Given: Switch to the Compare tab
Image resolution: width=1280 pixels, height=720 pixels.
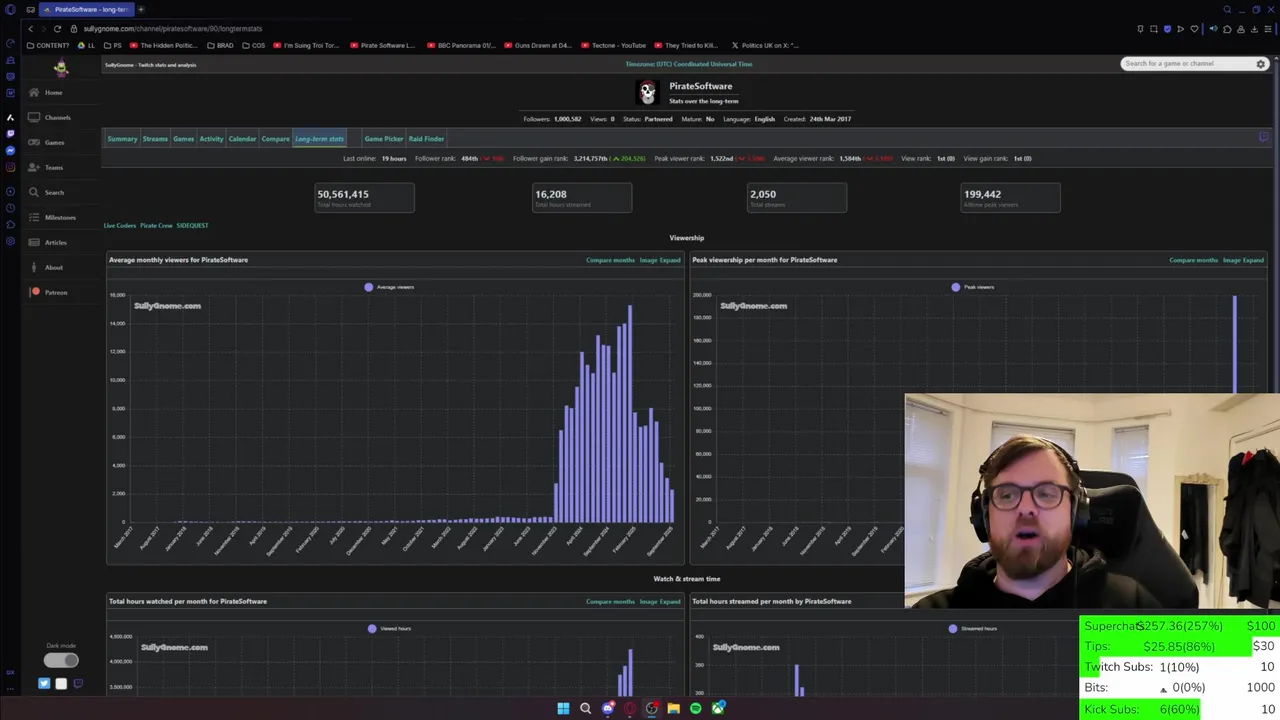Looking at the screenshot, I should point(275,139).
